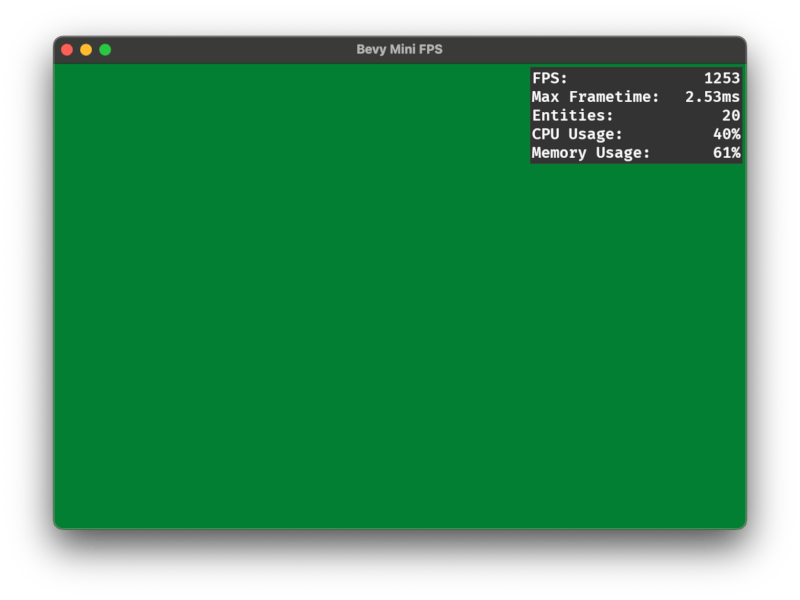800x600 pixels.
Task: Click the Memory Usage: label
Action: pos(591,153)
